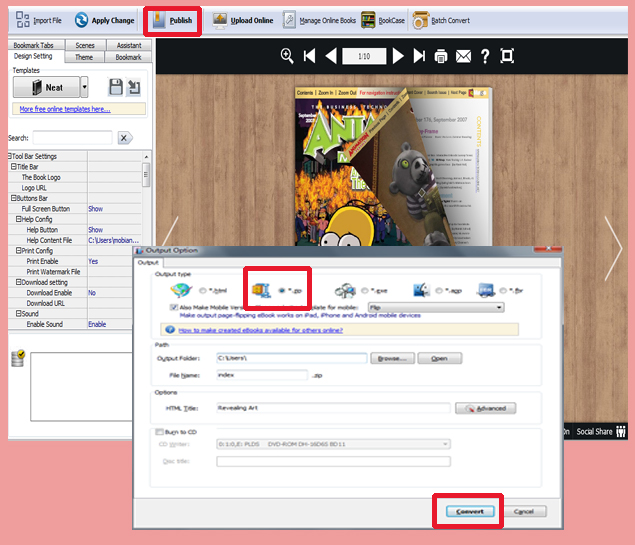Select the *.exe output type radio

(364, 290)
